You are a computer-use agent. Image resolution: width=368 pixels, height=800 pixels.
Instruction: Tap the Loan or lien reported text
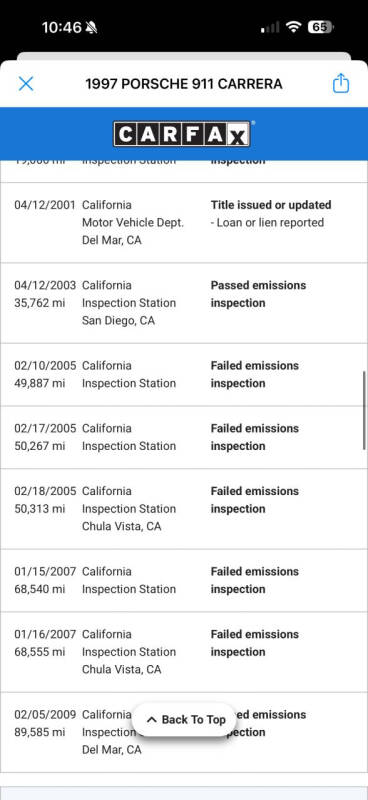pyautogui.click(x=267, y=222)
